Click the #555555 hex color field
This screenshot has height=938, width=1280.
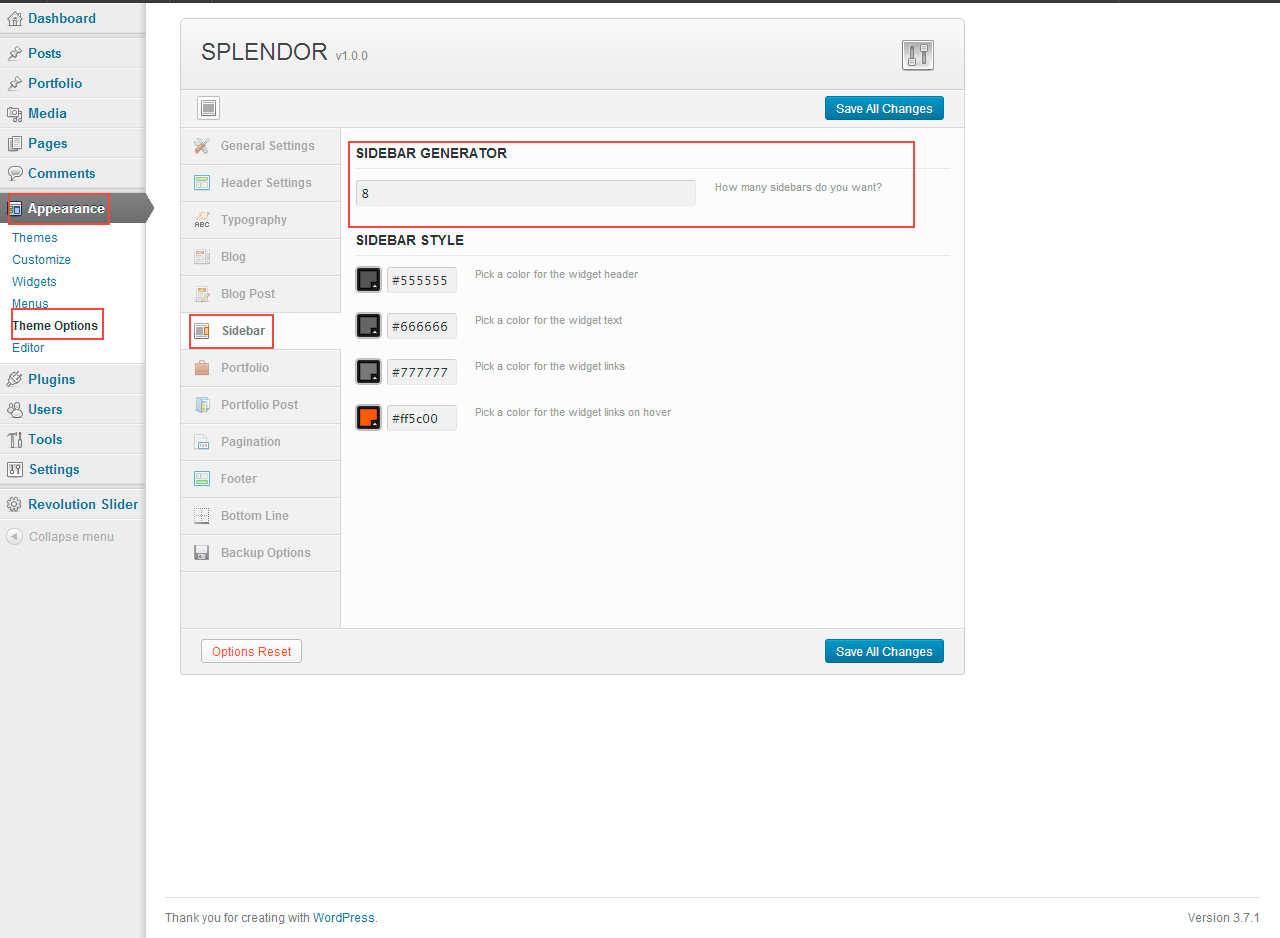tap(421, 280)
